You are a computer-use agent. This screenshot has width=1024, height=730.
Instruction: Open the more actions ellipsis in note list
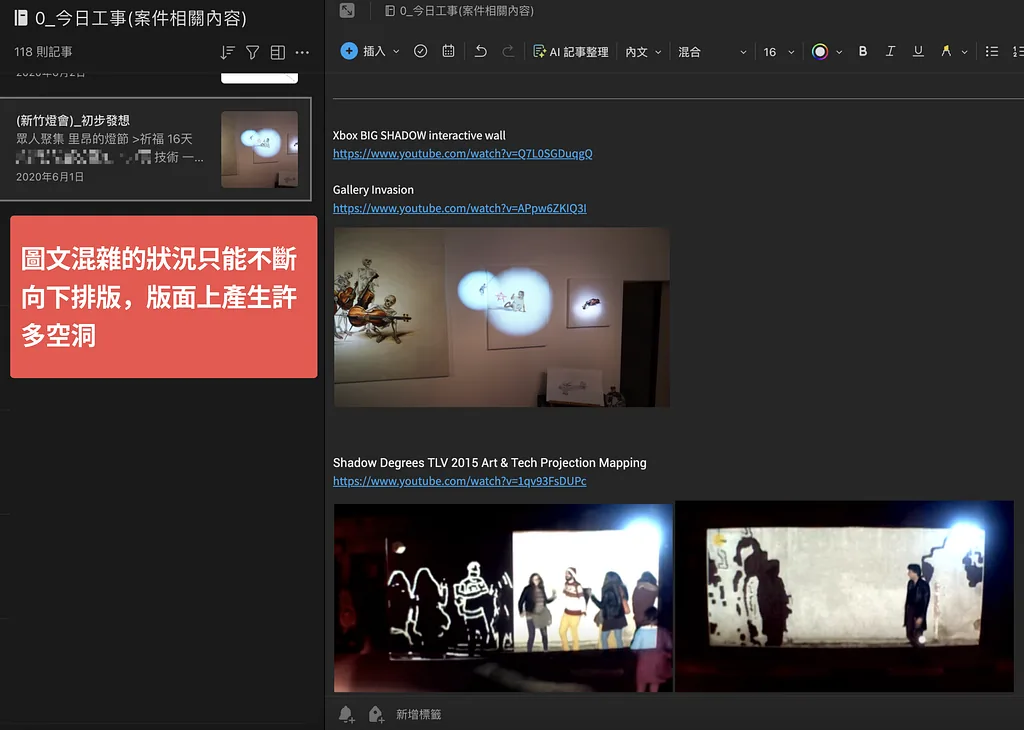[x=302, y=52]
